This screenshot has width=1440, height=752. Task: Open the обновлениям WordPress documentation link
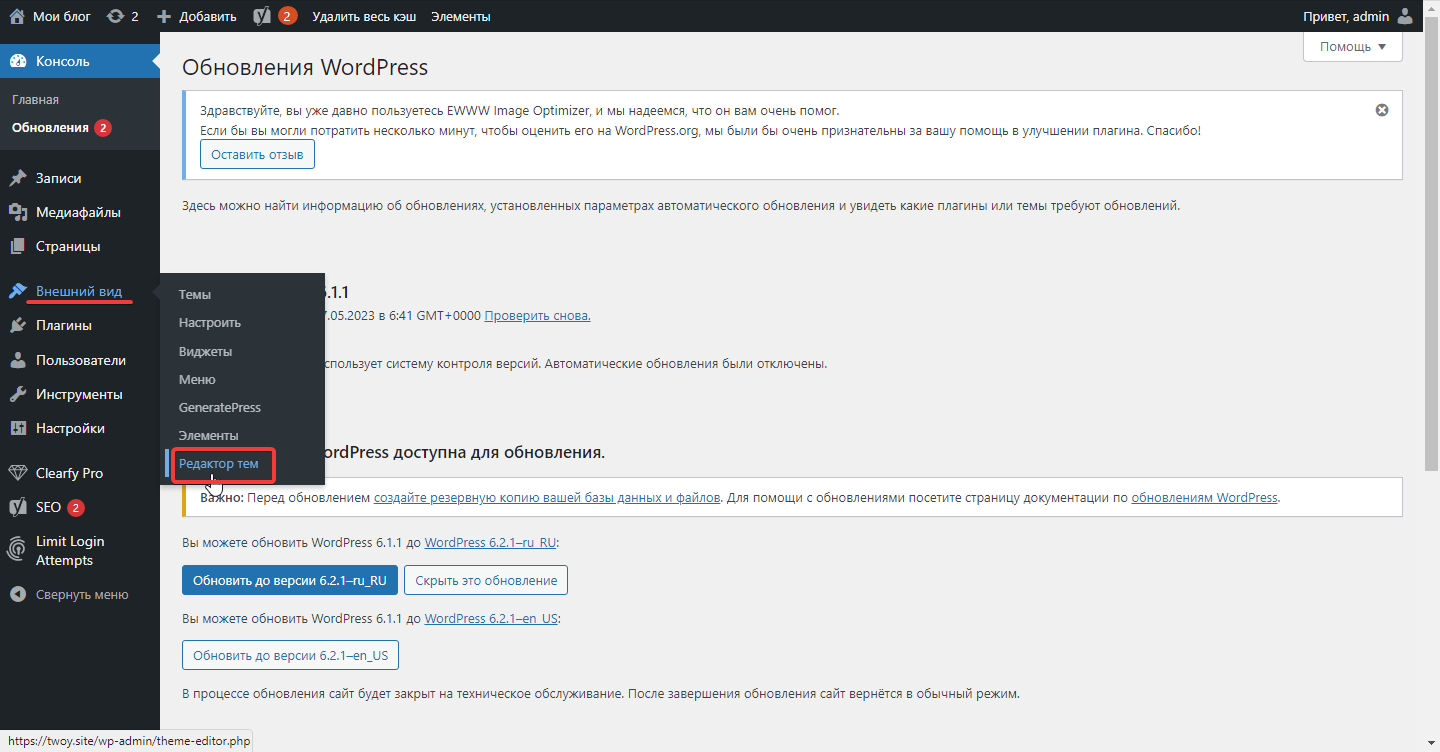[1204, 497]
